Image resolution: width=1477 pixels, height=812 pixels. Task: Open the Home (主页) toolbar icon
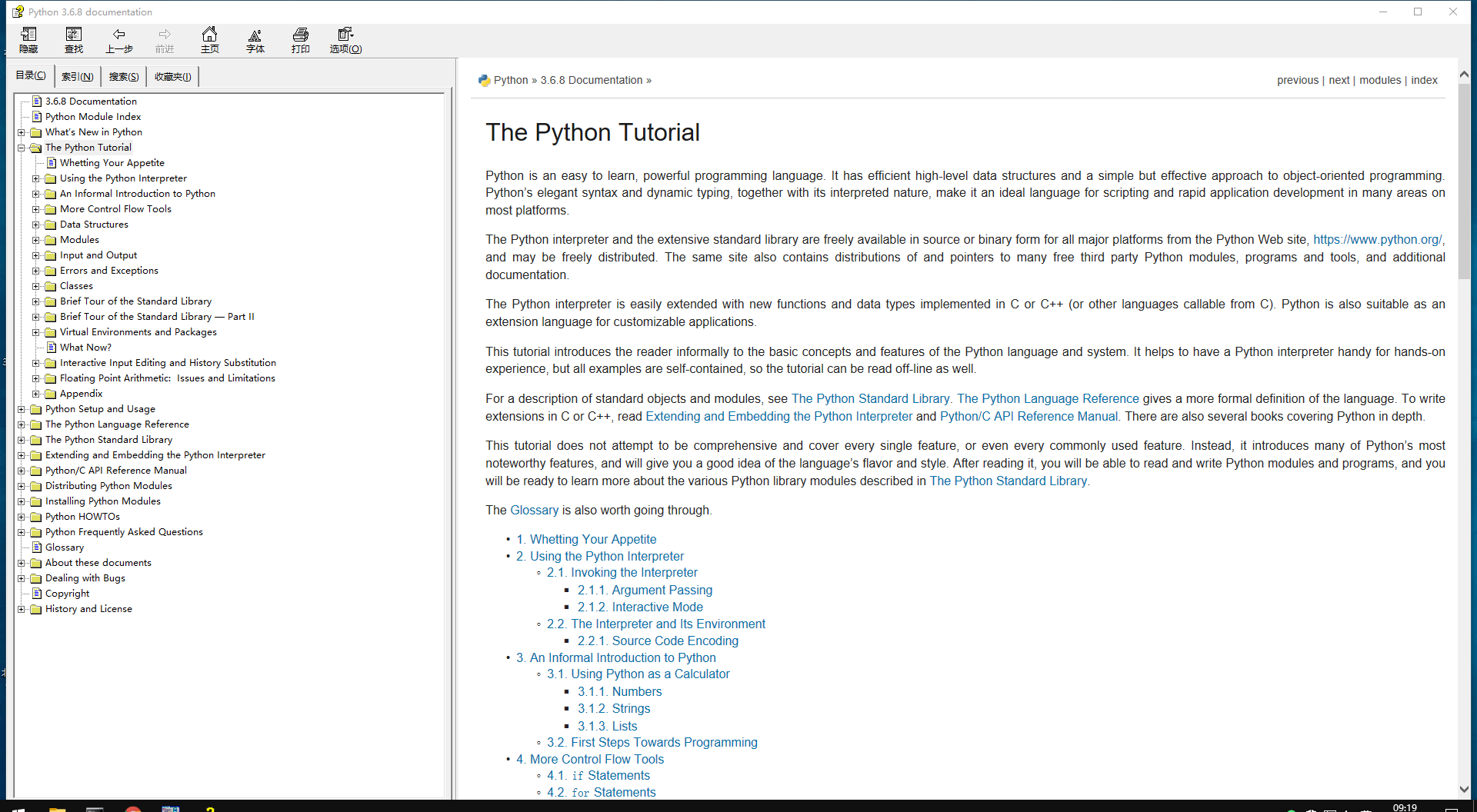click(x=209, y=40)
